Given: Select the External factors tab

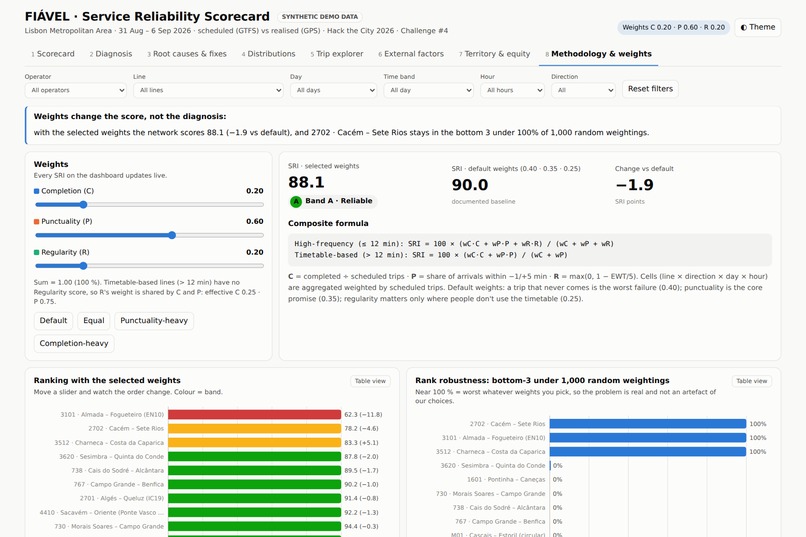Looking at the screenshot, I should [411, 54].
